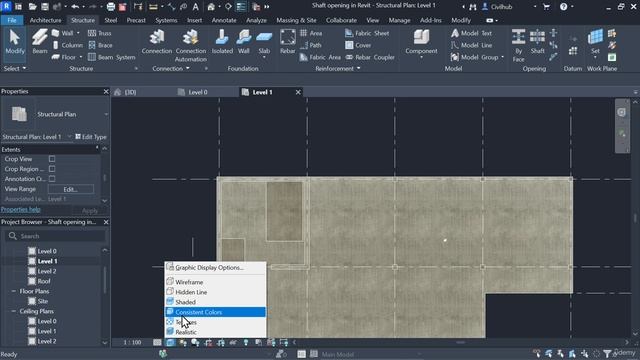The height and width of the screenshot is (360, 640).
Task: Click the By Face opening tool
Action: click(x=518, y=45)
